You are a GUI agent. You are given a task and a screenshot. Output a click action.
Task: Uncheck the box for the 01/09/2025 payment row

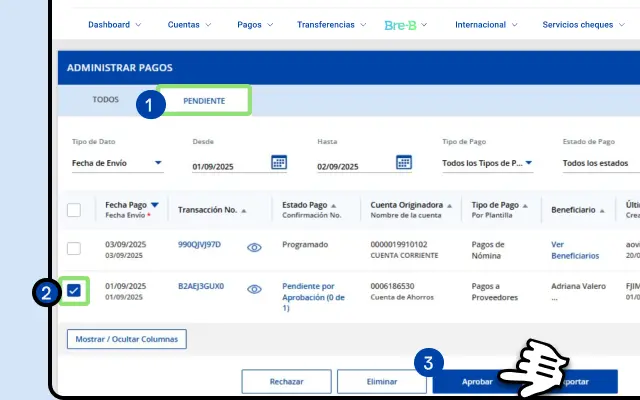pyautogui.click(x=73, y=291)
